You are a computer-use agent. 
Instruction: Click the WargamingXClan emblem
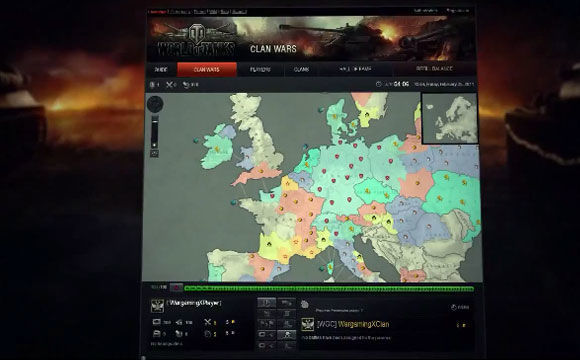307,324
